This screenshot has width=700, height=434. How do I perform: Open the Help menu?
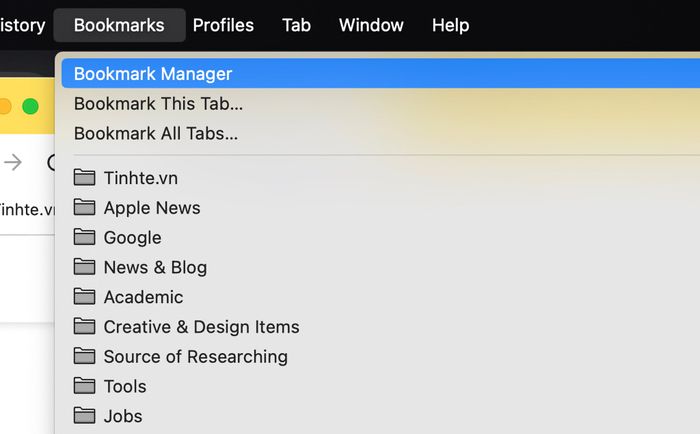tap(450, 25)
